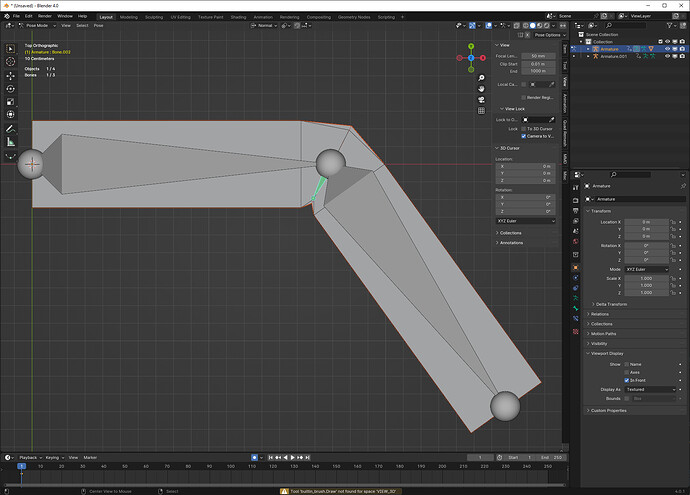This screenshot has width=690, height=495.
Task: Uncheck the In Front checkbox
Action: [627, 380]
